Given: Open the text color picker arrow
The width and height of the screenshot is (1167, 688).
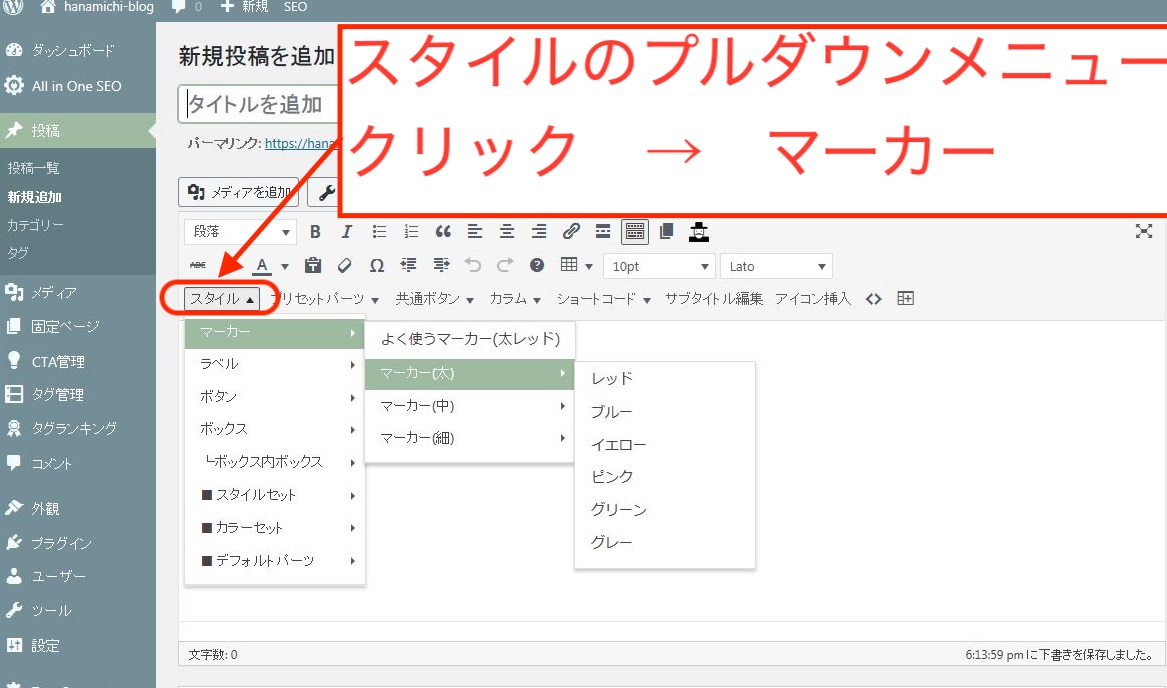Looking at the screenshot, I should click(285, 267).
